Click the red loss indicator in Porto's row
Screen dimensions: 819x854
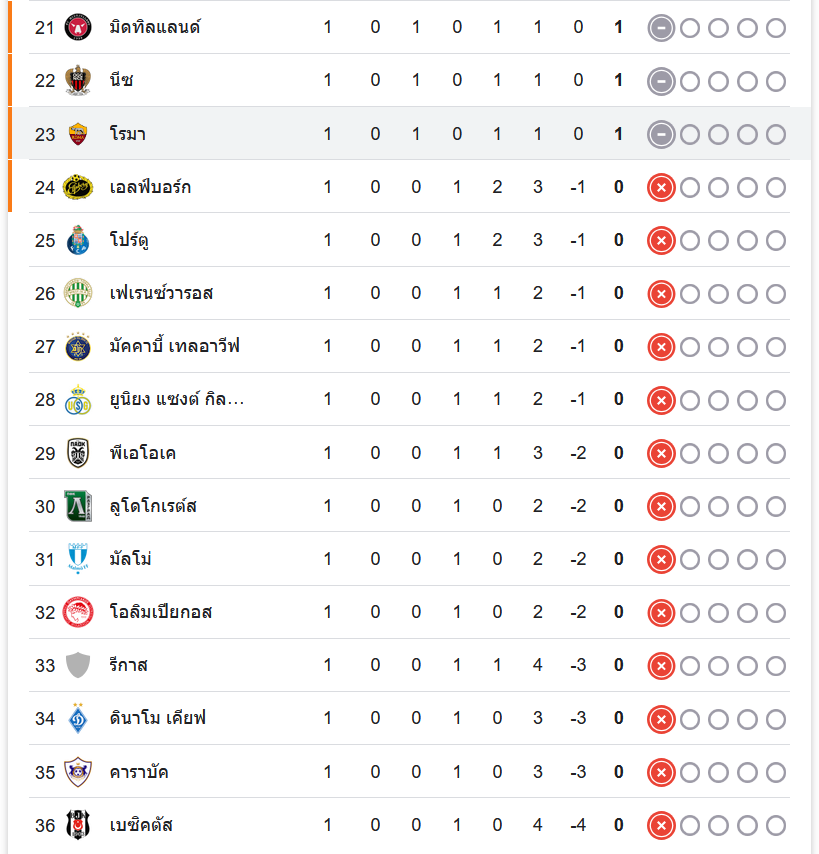pos(660,240)
